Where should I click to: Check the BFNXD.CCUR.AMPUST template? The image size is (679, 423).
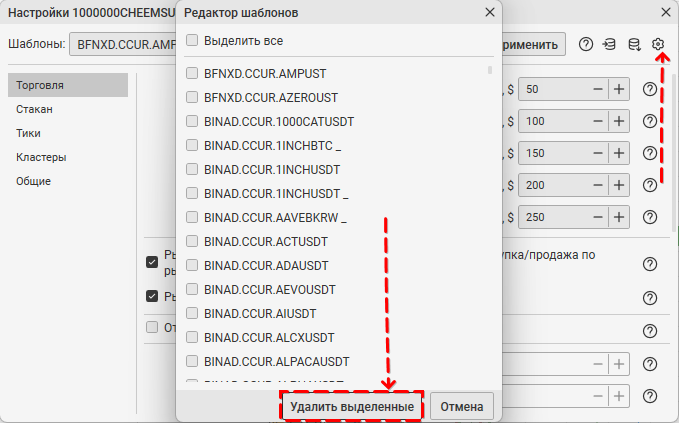[192, 73]
